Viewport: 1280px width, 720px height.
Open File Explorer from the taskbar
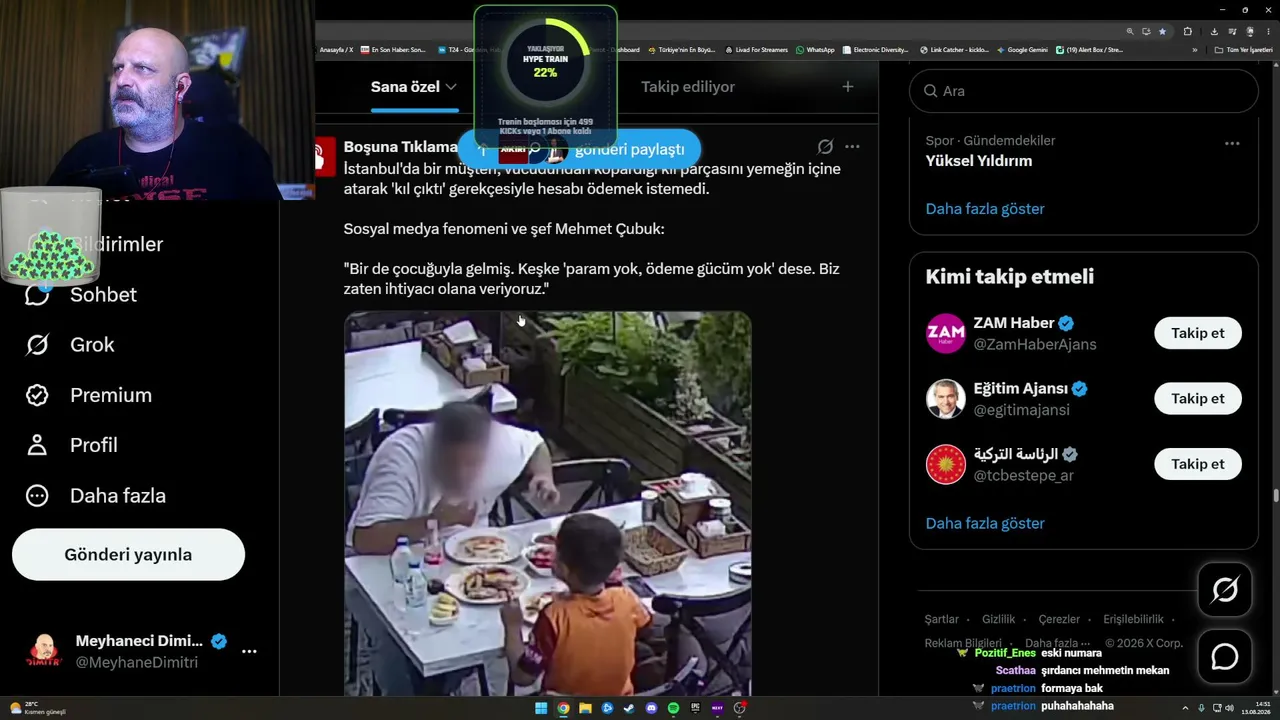[x=585, y=708]
